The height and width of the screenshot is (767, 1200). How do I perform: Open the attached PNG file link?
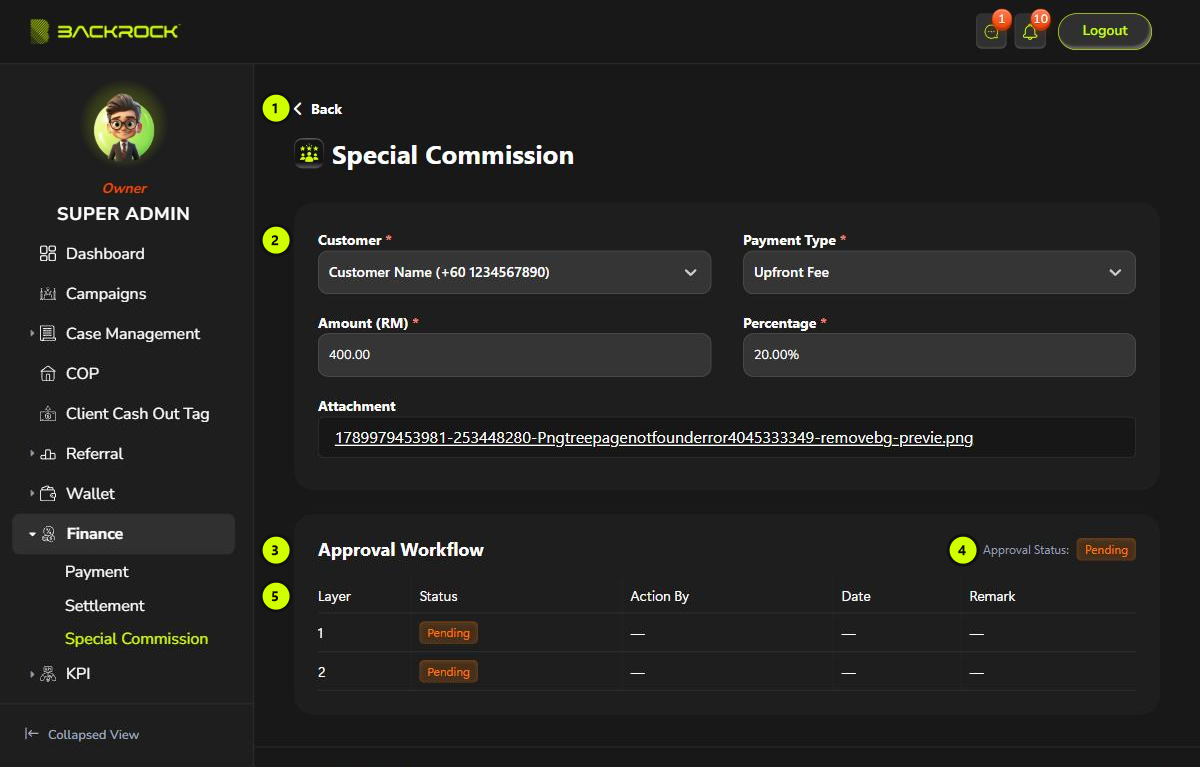654,437
